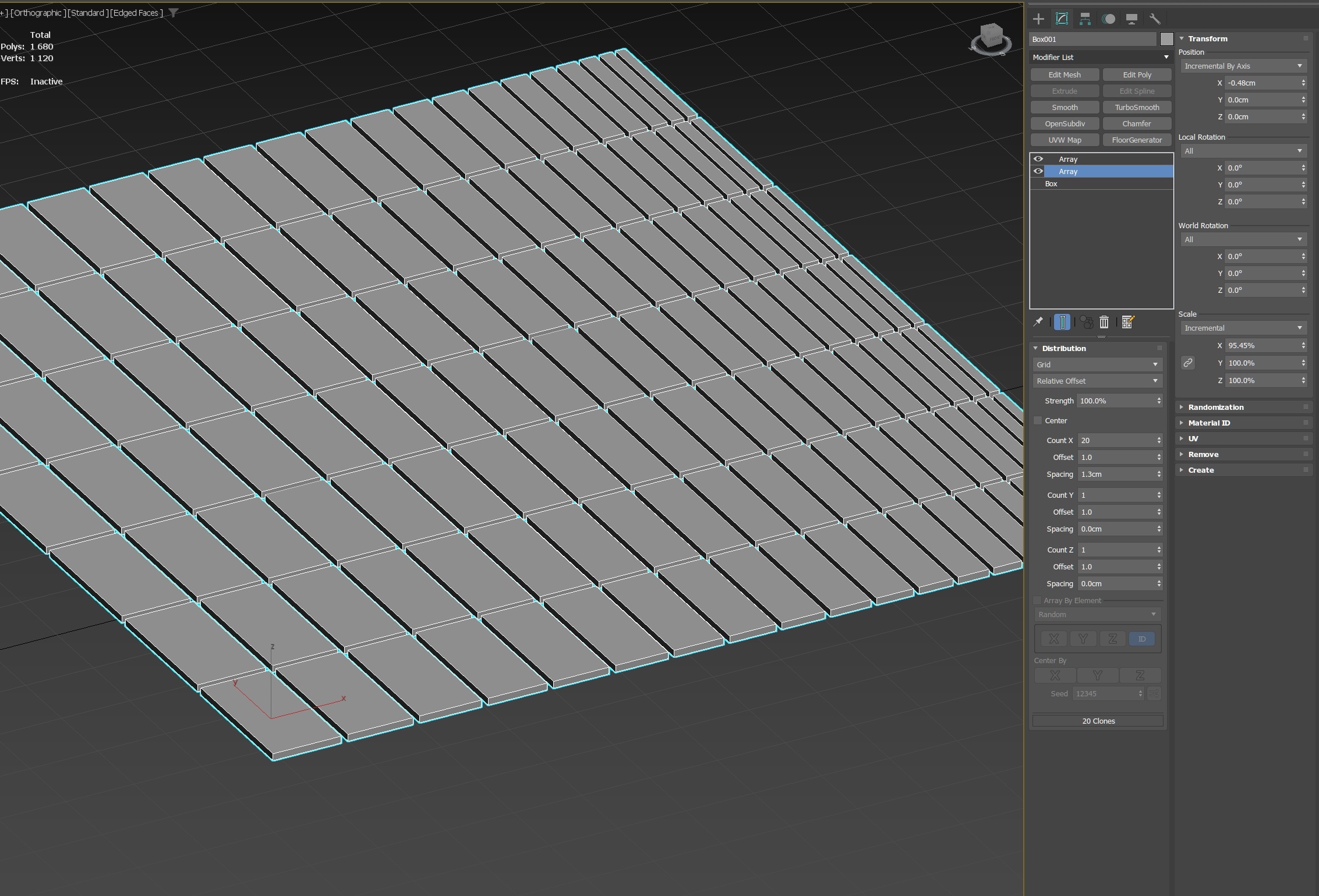The height and width of the screenshot is (896, 1319).
Task: Tick the Array By Element checkbox
Action: (1037, 600)
